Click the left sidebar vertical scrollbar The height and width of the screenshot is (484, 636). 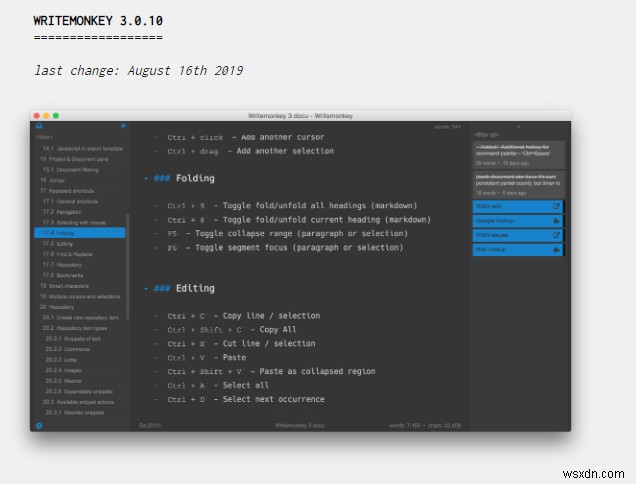coord(128,267)
